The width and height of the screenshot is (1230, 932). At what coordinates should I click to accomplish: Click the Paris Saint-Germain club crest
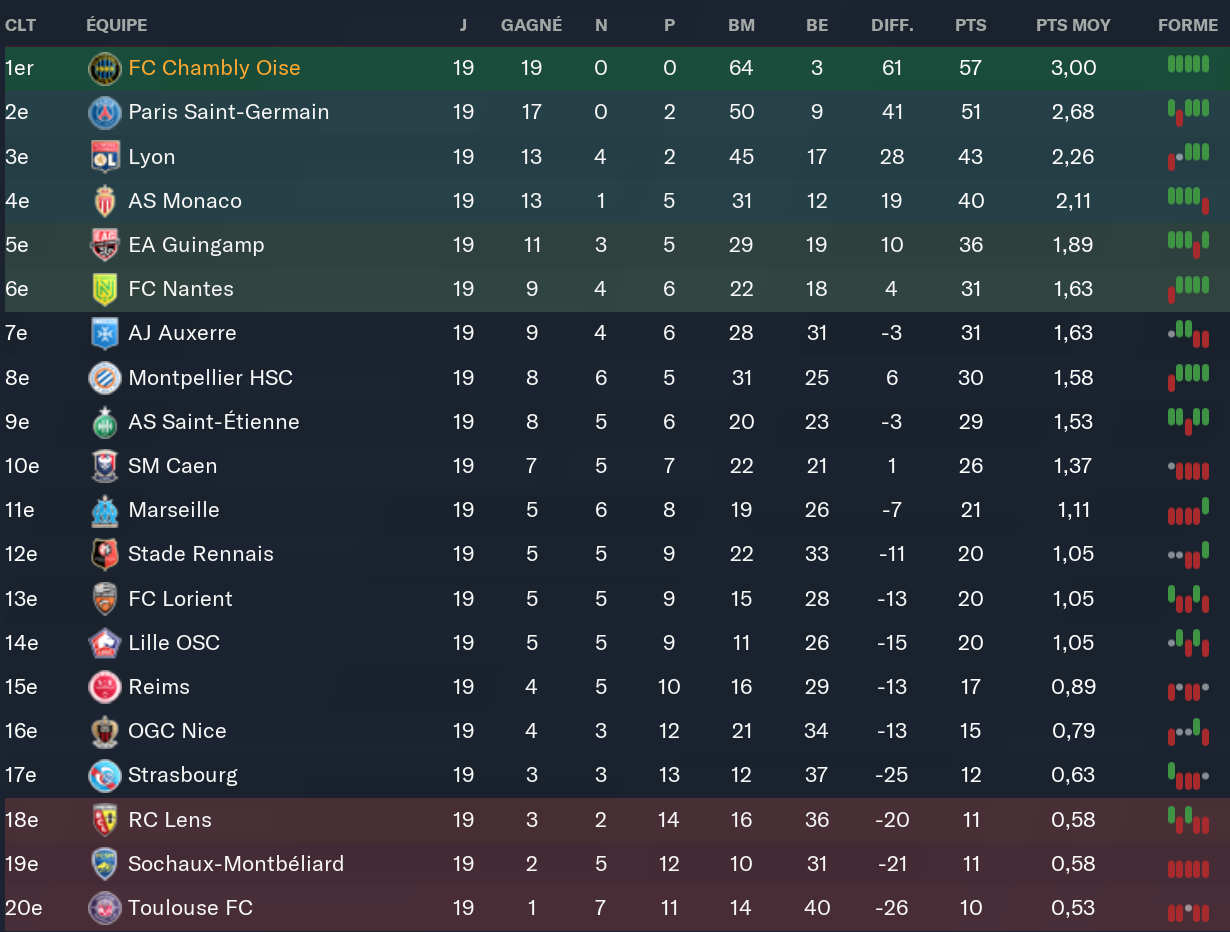point(104,112)
